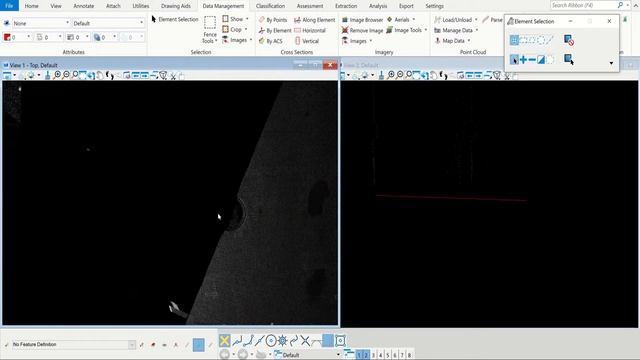Toggle view 2 button in view group
Viewport: 640px width, 360px height.
(366, 355)
